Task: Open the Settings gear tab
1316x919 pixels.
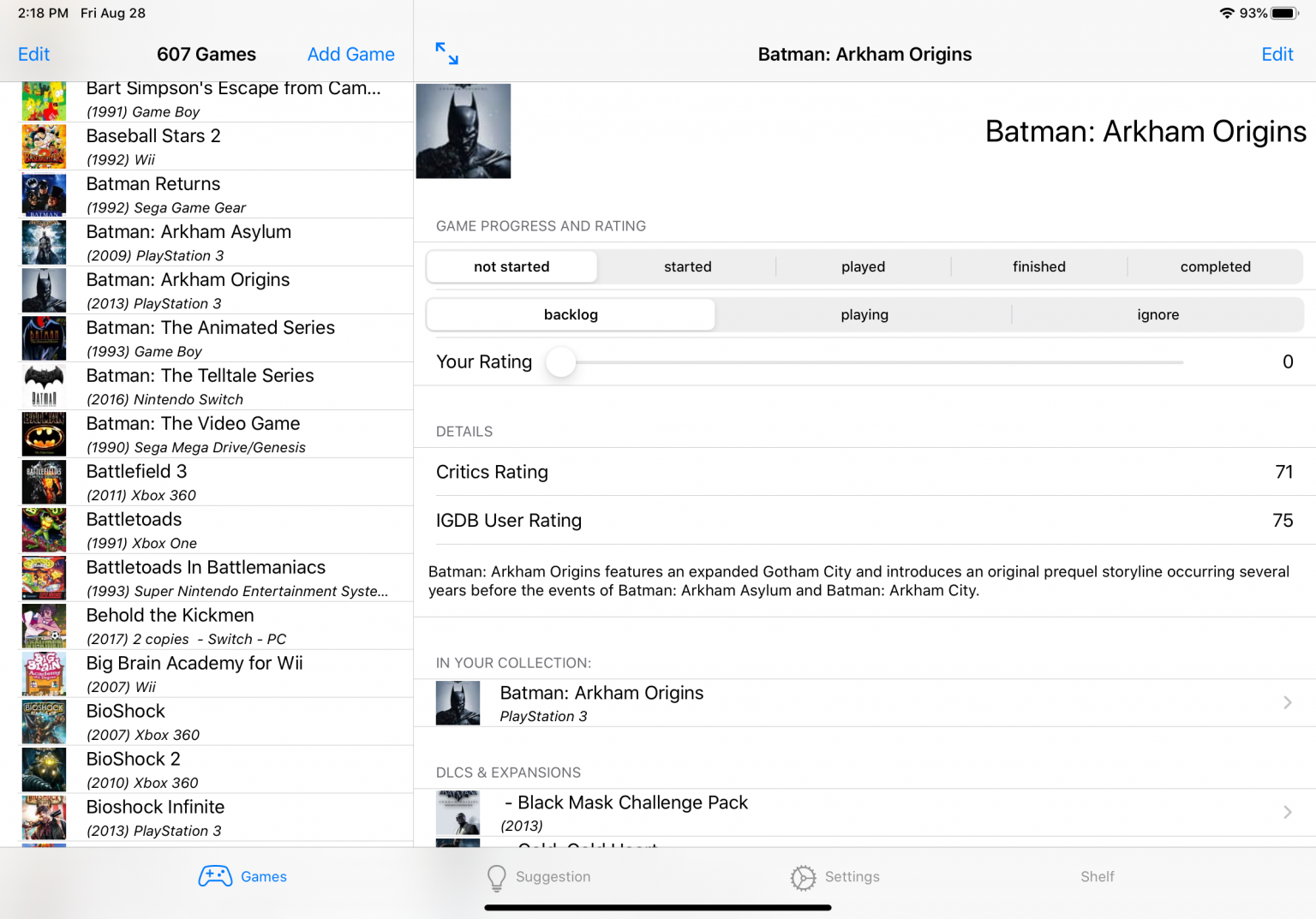Action: (803, 877)
